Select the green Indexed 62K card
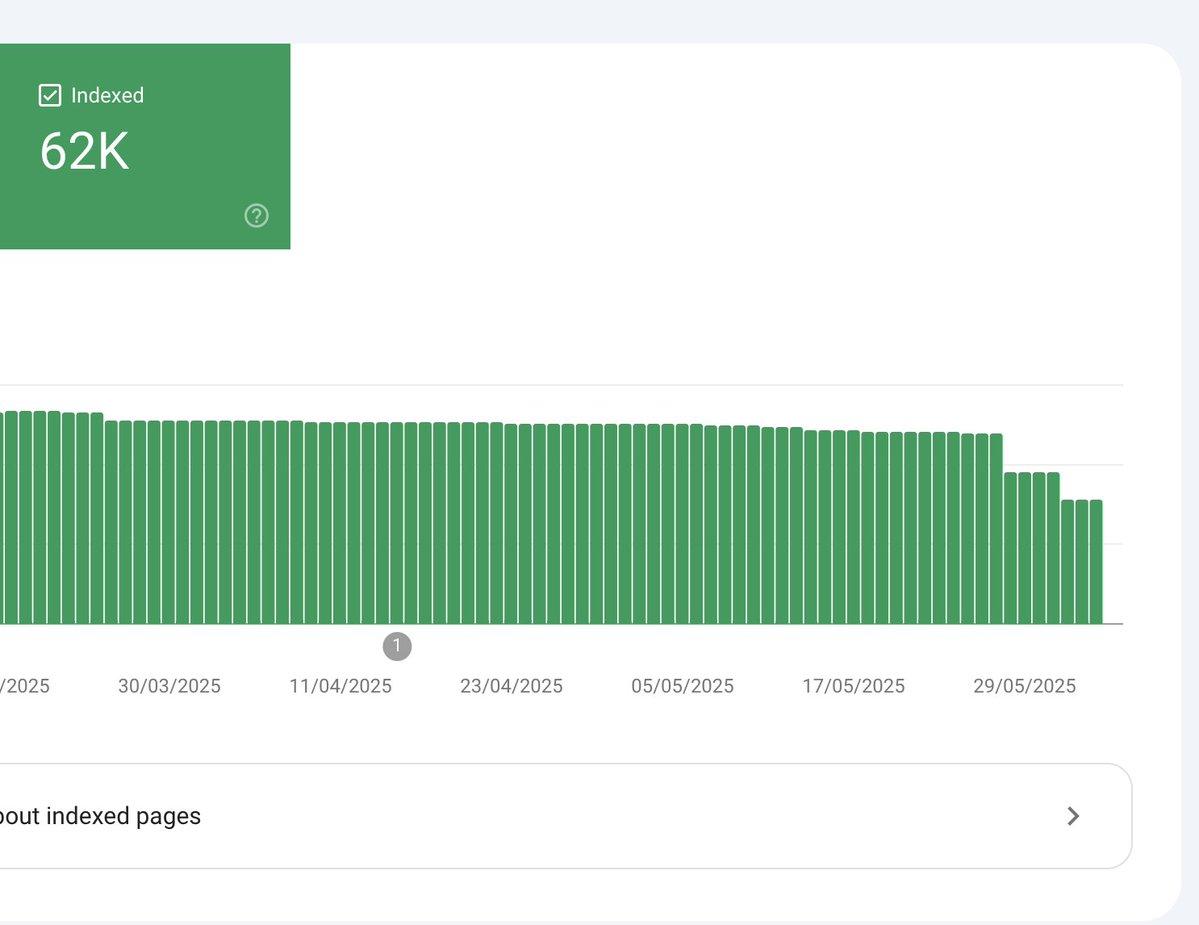This screenshot has width=1199, height=925. [x=145, y=146]
